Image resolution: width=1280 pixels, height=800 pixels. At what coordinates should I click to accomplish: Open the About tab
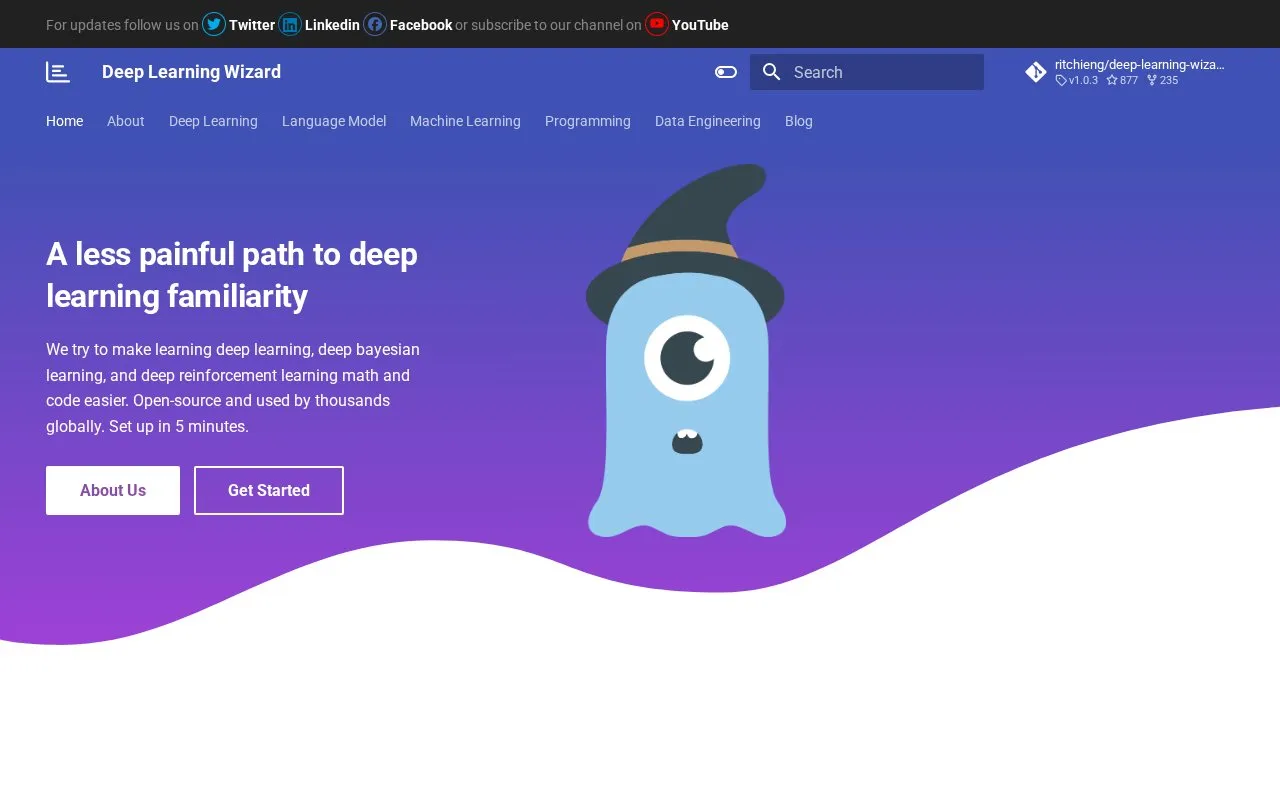point(126,121)
